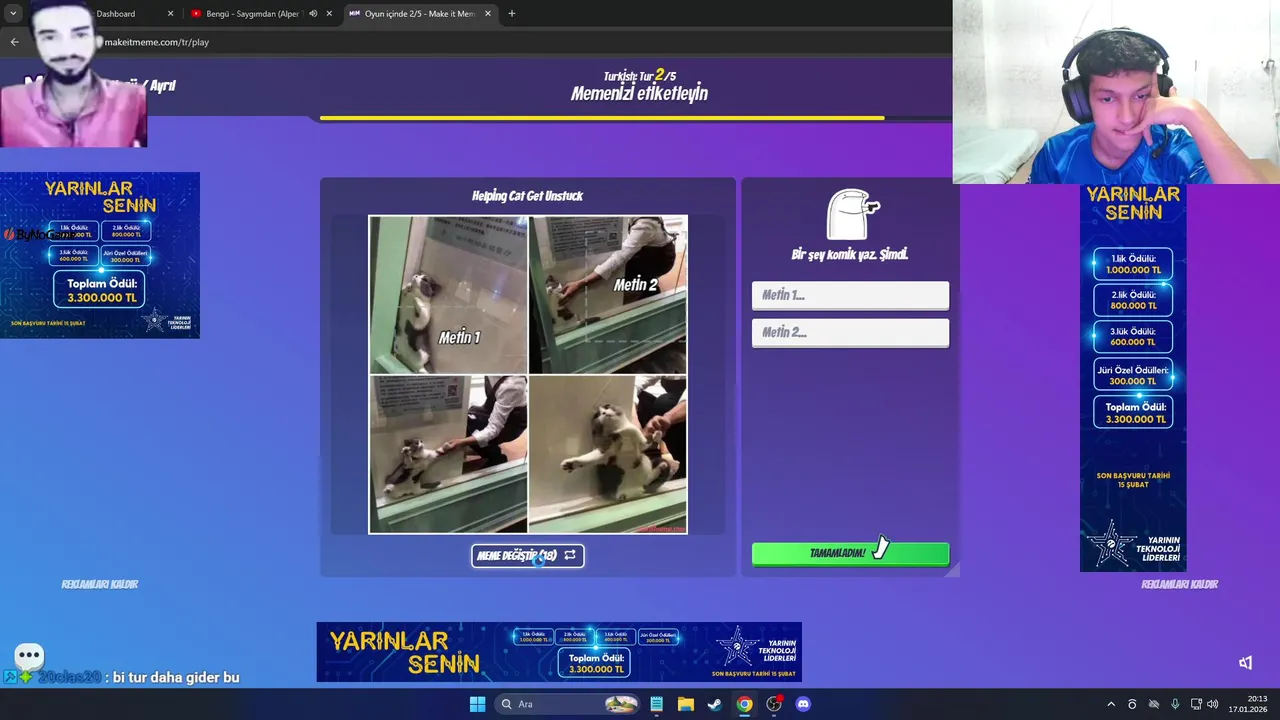Open the Notepad taskbar icon
This screenshot has width=1280, height=720.
coord(656,704)
